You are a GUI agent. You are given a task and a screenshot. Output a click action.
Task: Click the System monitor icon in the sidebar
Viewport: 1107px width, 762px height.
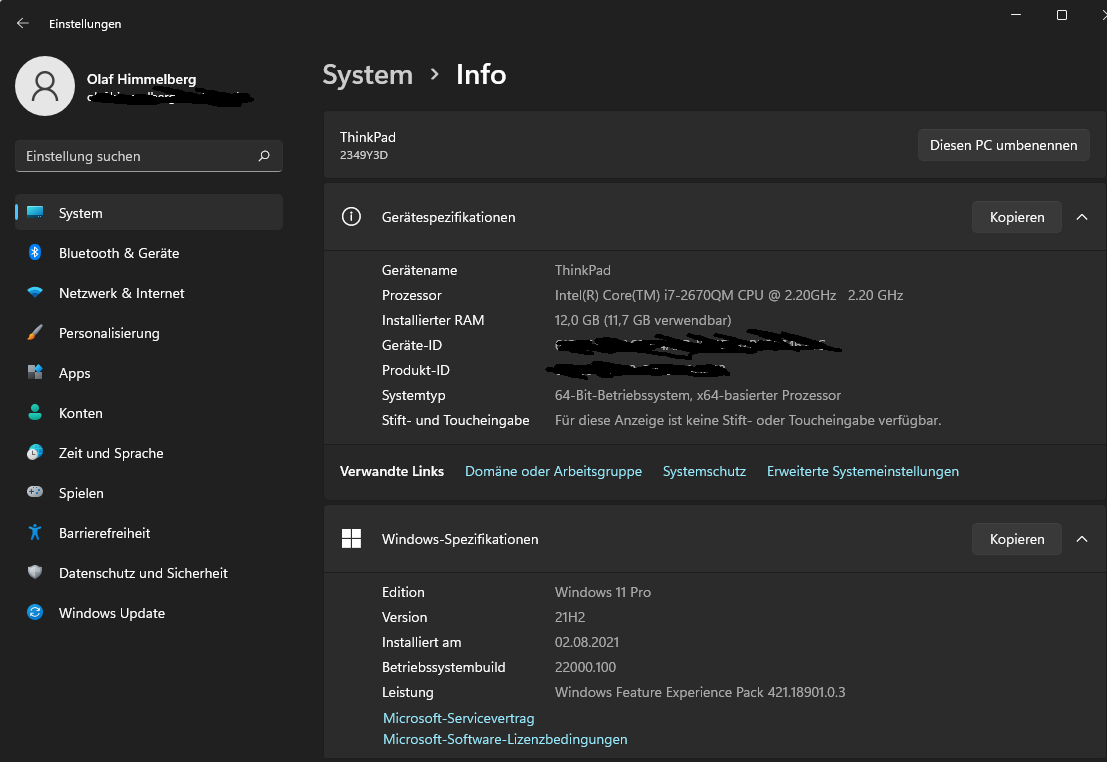pos(35,212)
